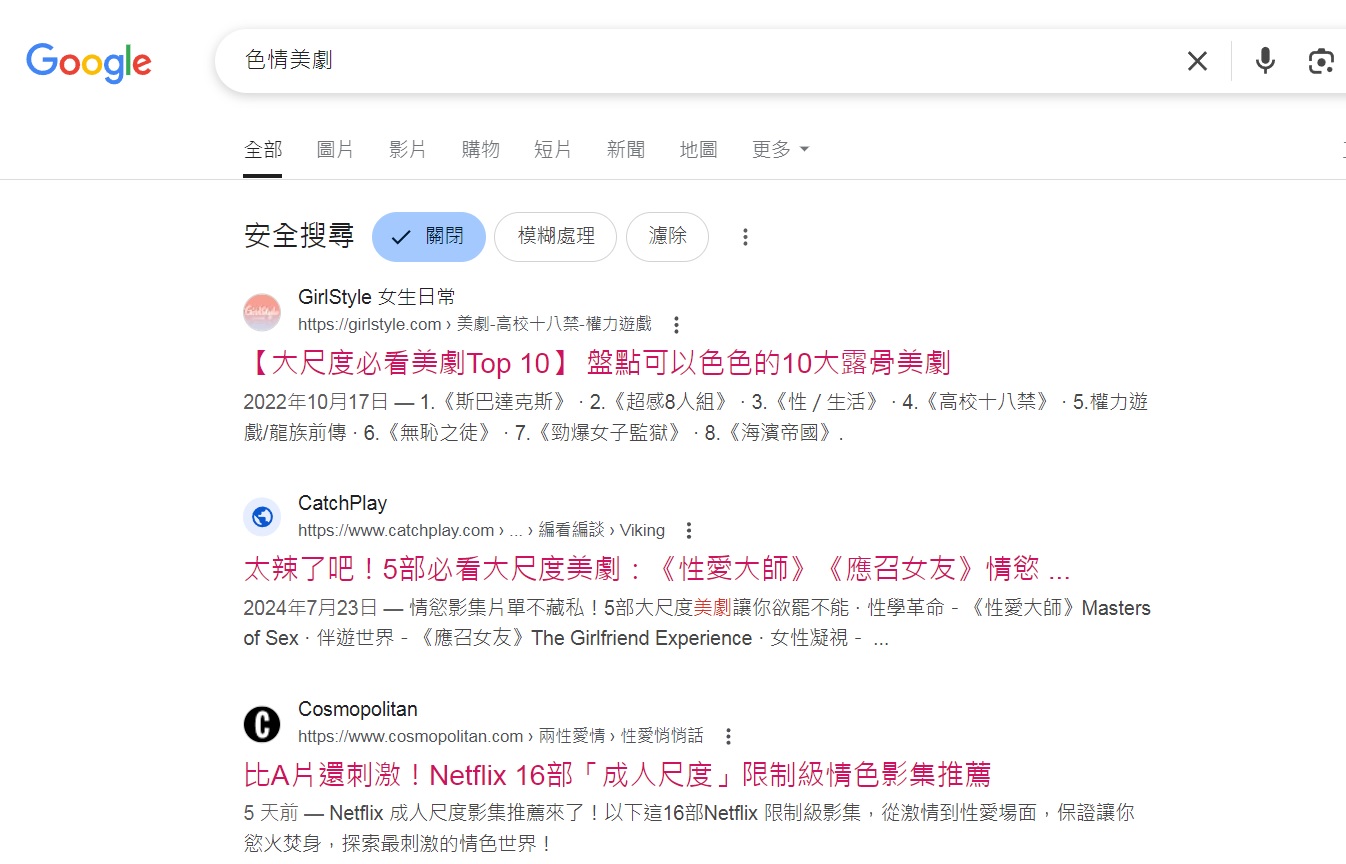Image resolution: width=1346 pixels, height=864 pixels.
Task: Open the 短片 tab
Action: [553, 149]
